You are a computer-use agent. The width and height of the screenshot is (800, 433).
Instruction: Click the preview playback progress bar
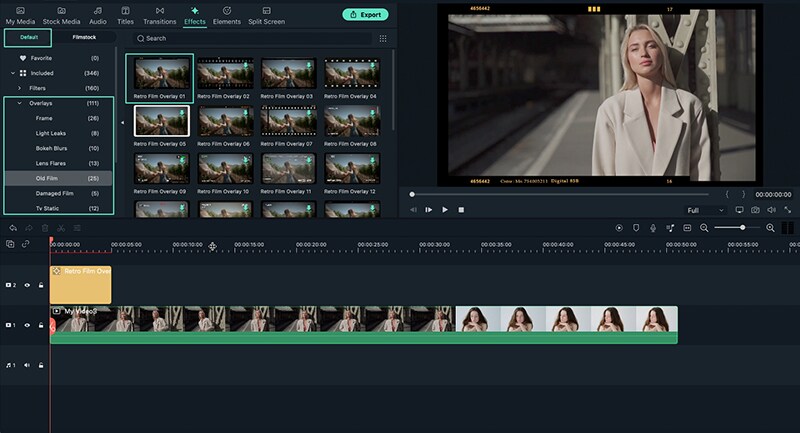click(x=560, y=194)
